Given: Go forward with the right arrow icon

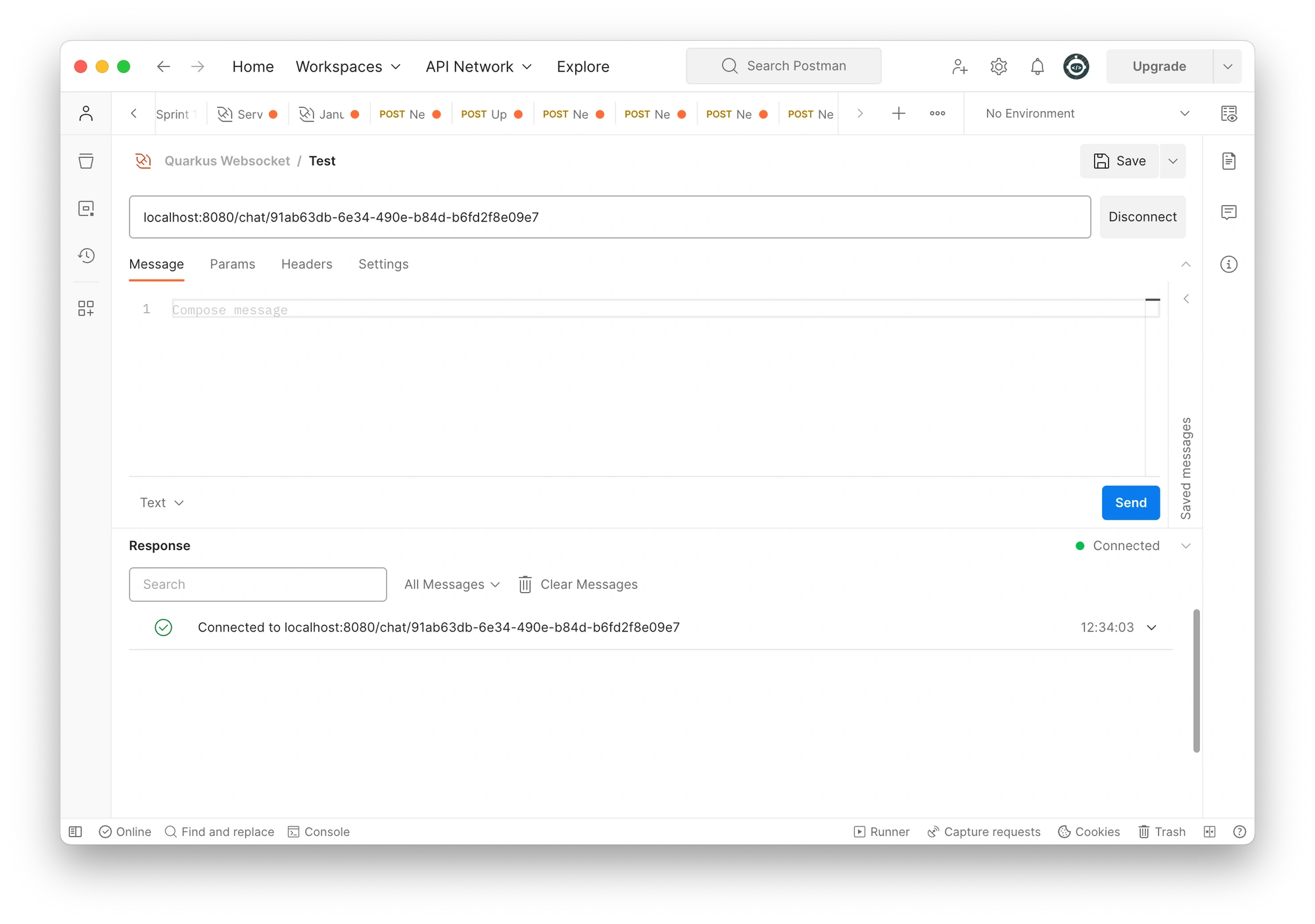Looking at the screenshot, I should click(x=197, y=66).
